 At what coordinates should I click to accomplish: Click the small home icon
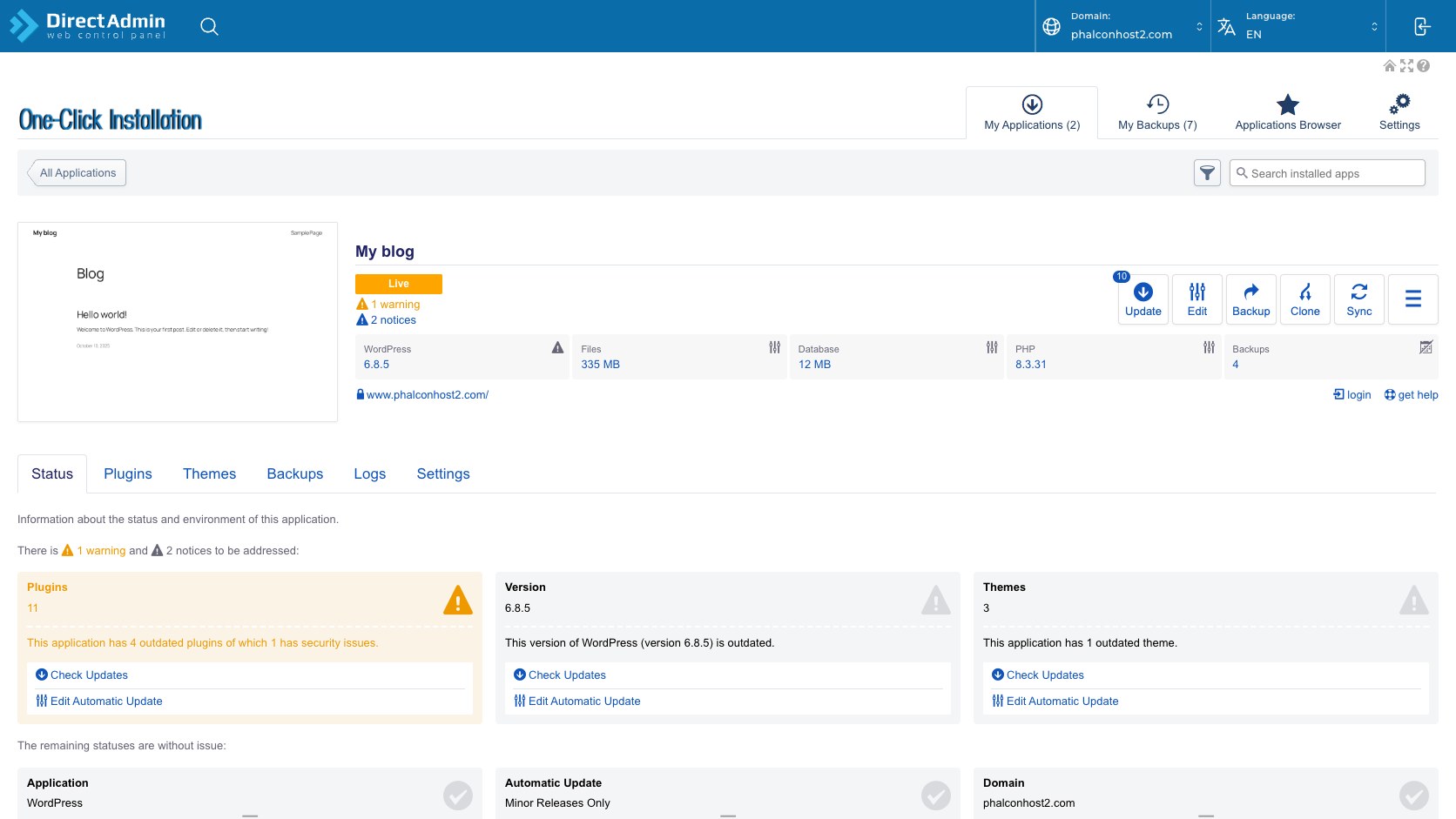coord(1390,66)
